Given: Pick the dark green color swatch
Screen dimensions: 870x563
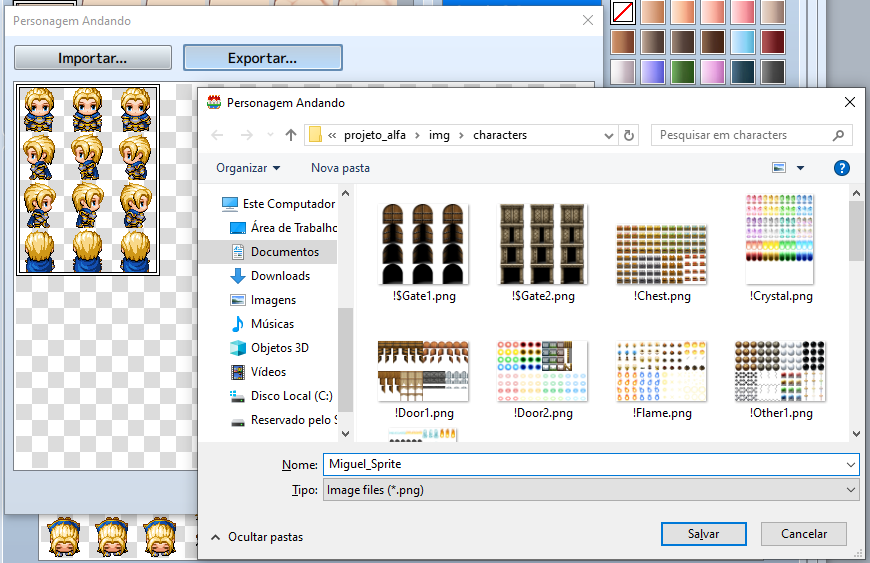Looking at the screenshot, I should pyautogui.click(x=682, y=72).
